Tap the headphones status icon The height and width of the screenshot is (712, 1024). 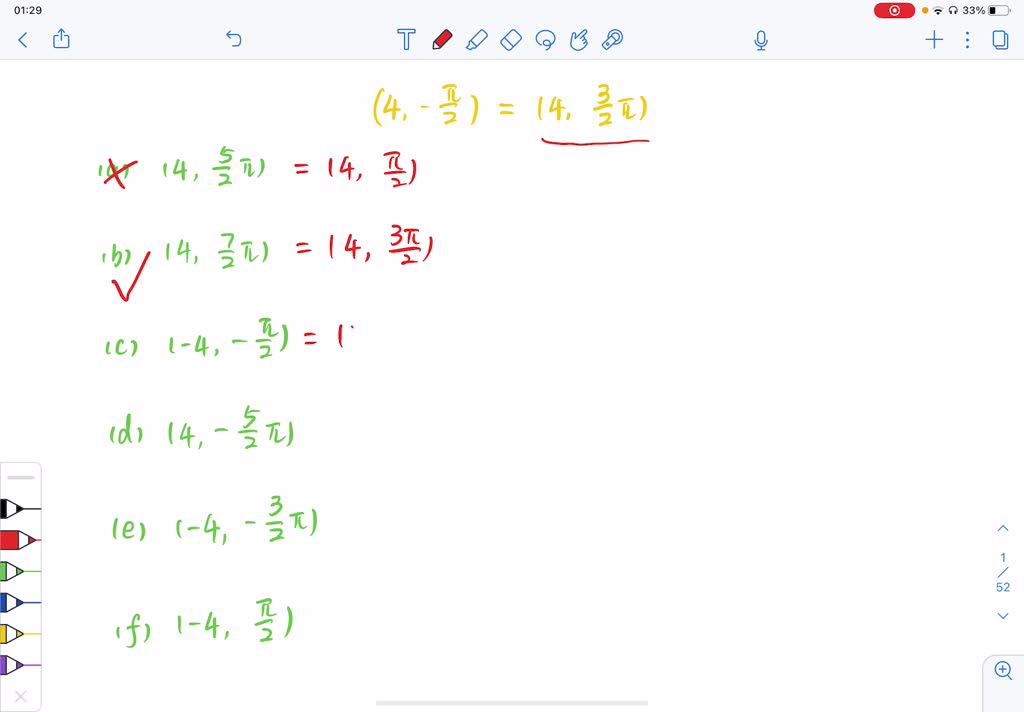953,10
